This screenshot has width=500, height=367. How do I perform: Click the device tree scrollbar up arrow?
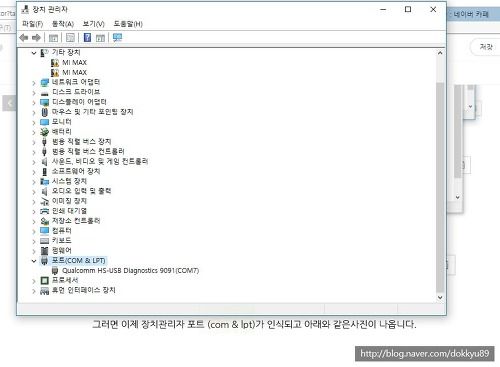440,53
